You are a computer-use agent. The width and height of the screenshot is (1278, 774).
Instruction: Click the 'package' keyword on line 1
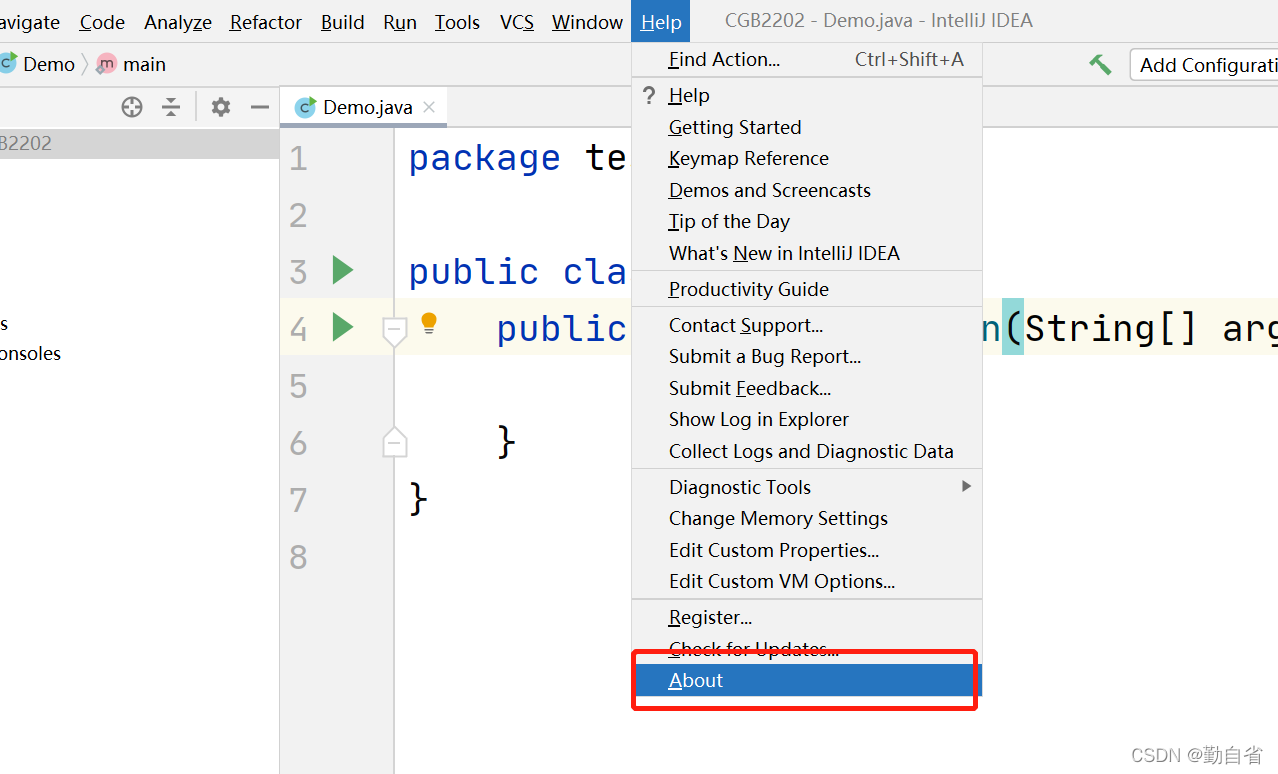click(485, 158)
